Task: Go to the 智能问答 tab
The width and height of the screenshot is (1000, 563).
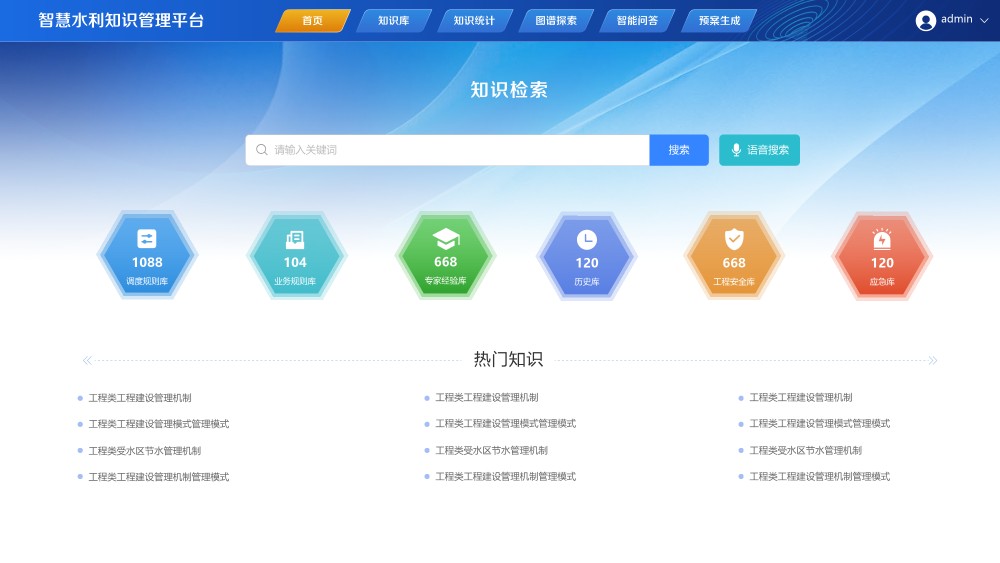Action: (x=637, y=20)
